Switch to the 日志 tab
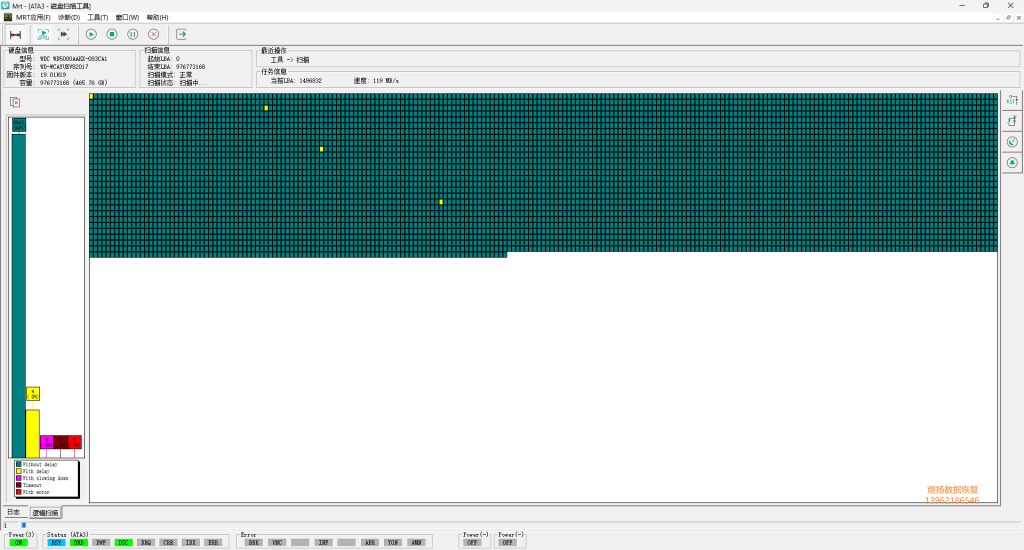1024x550 pixels. pos(14,512)
